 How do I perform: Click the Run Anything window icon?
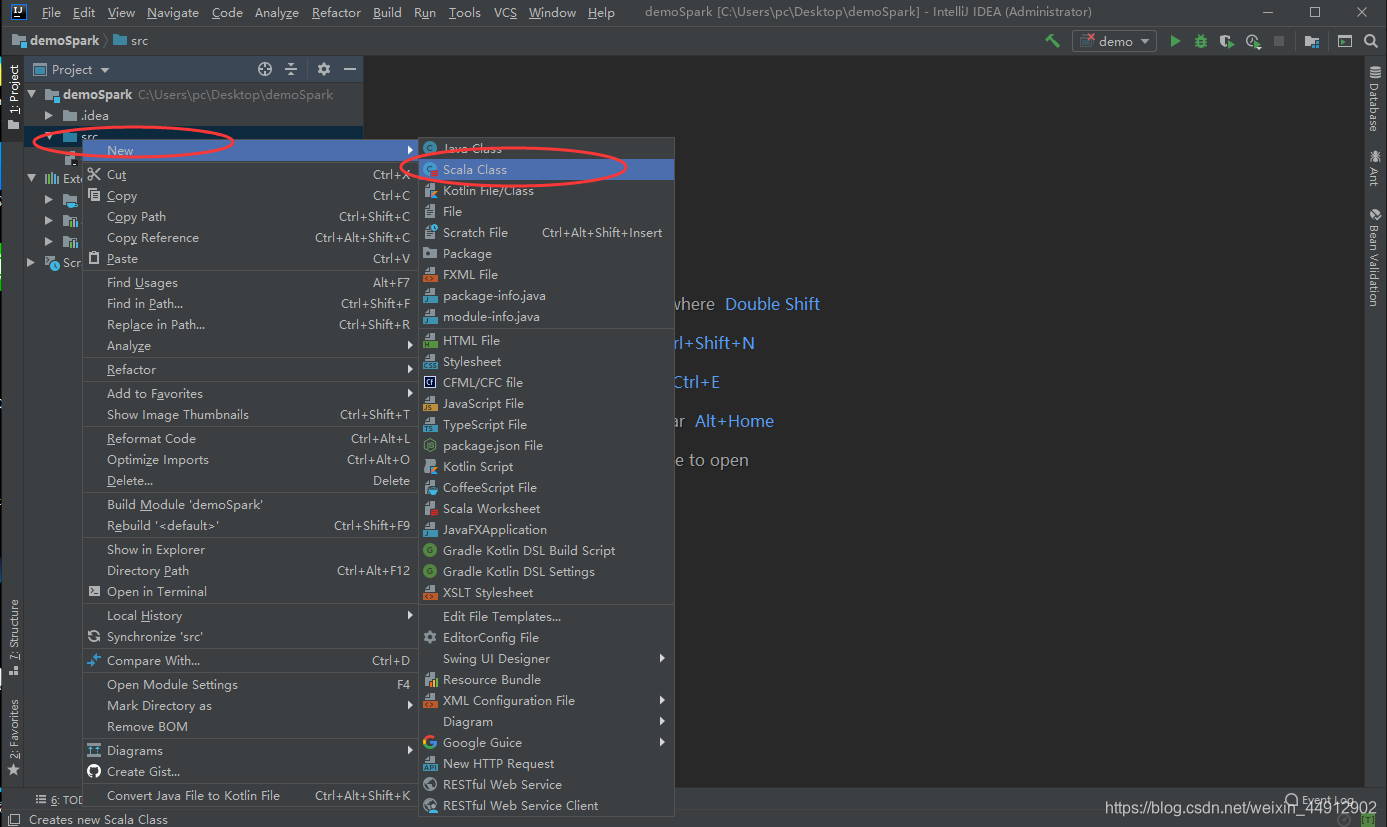[1345, 41]
